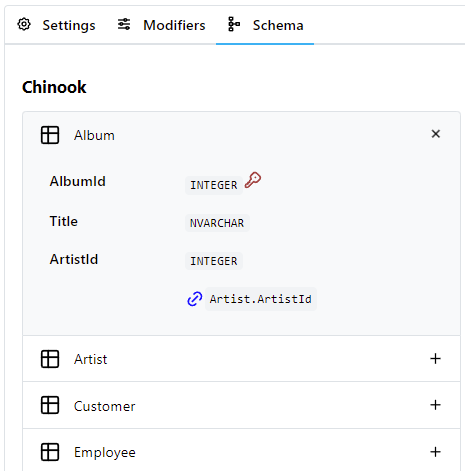465x471 pixels.
Task: Click the blue foreign key link icon
Action: [x=195, y=299]
